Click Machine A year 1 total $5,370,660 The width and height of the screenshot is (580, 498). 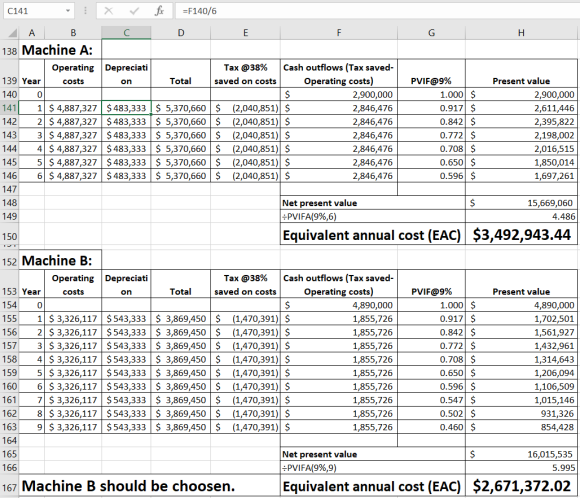(x=181, y=108)
